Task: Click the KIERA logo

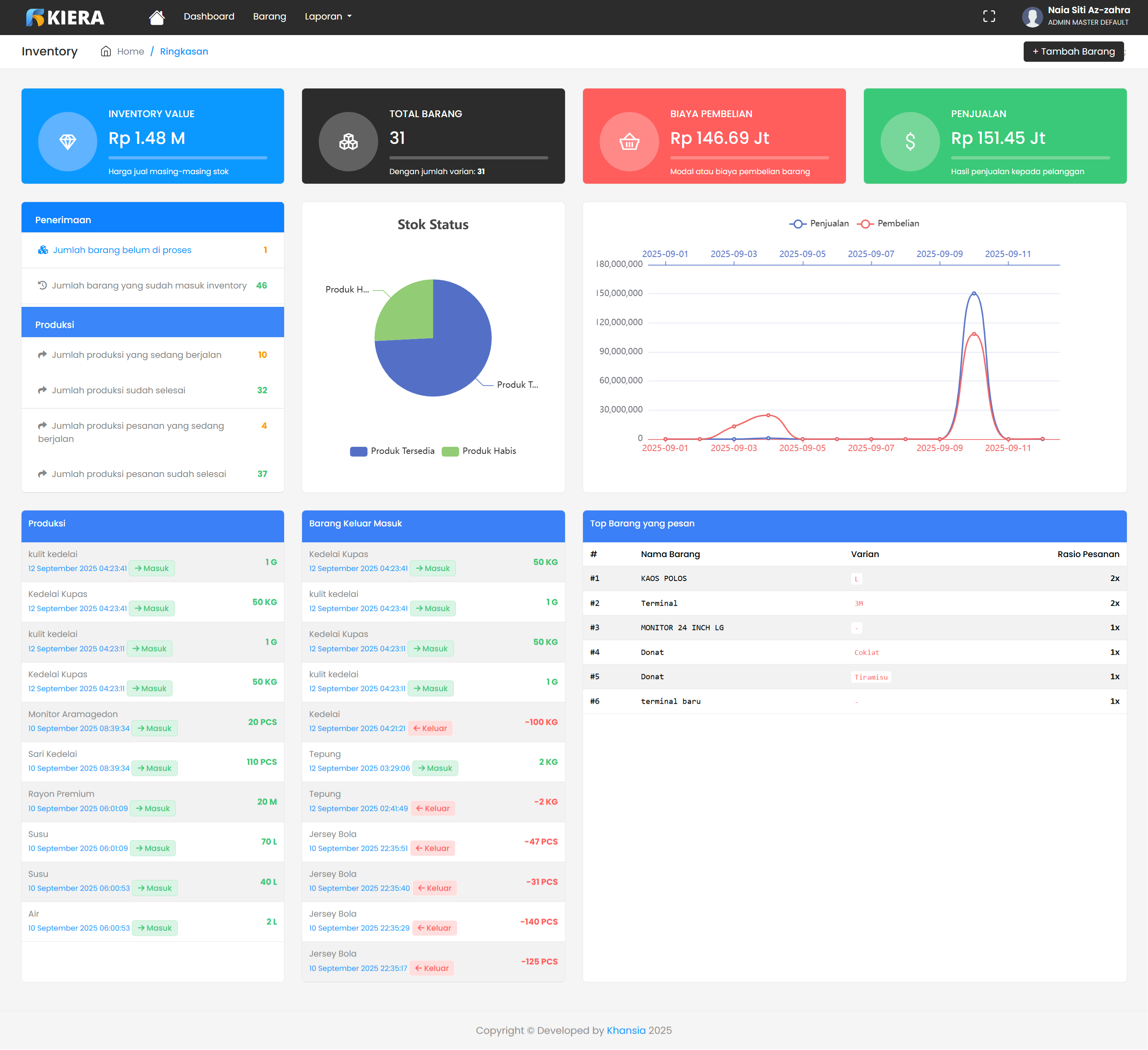Action: (x=65, y=17)
